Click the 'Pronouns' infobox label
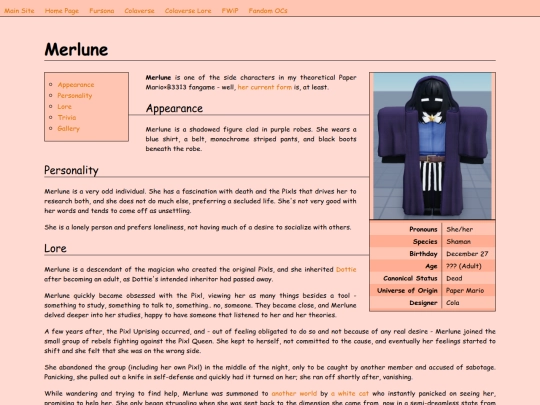Image resolution: width=540 pixels, height=405 pixels. point(423,229)
